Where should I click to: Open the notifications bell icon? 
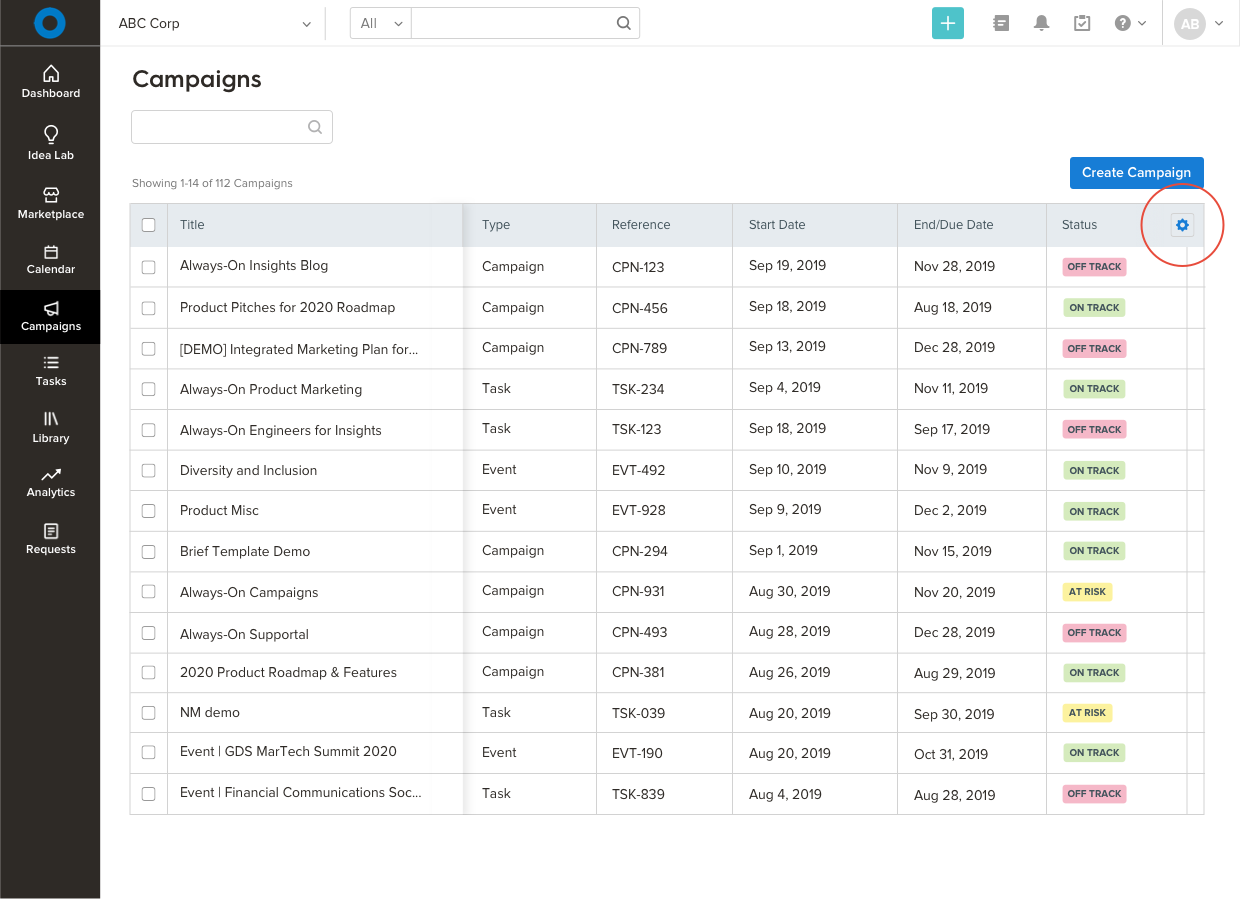[1041, 23]
